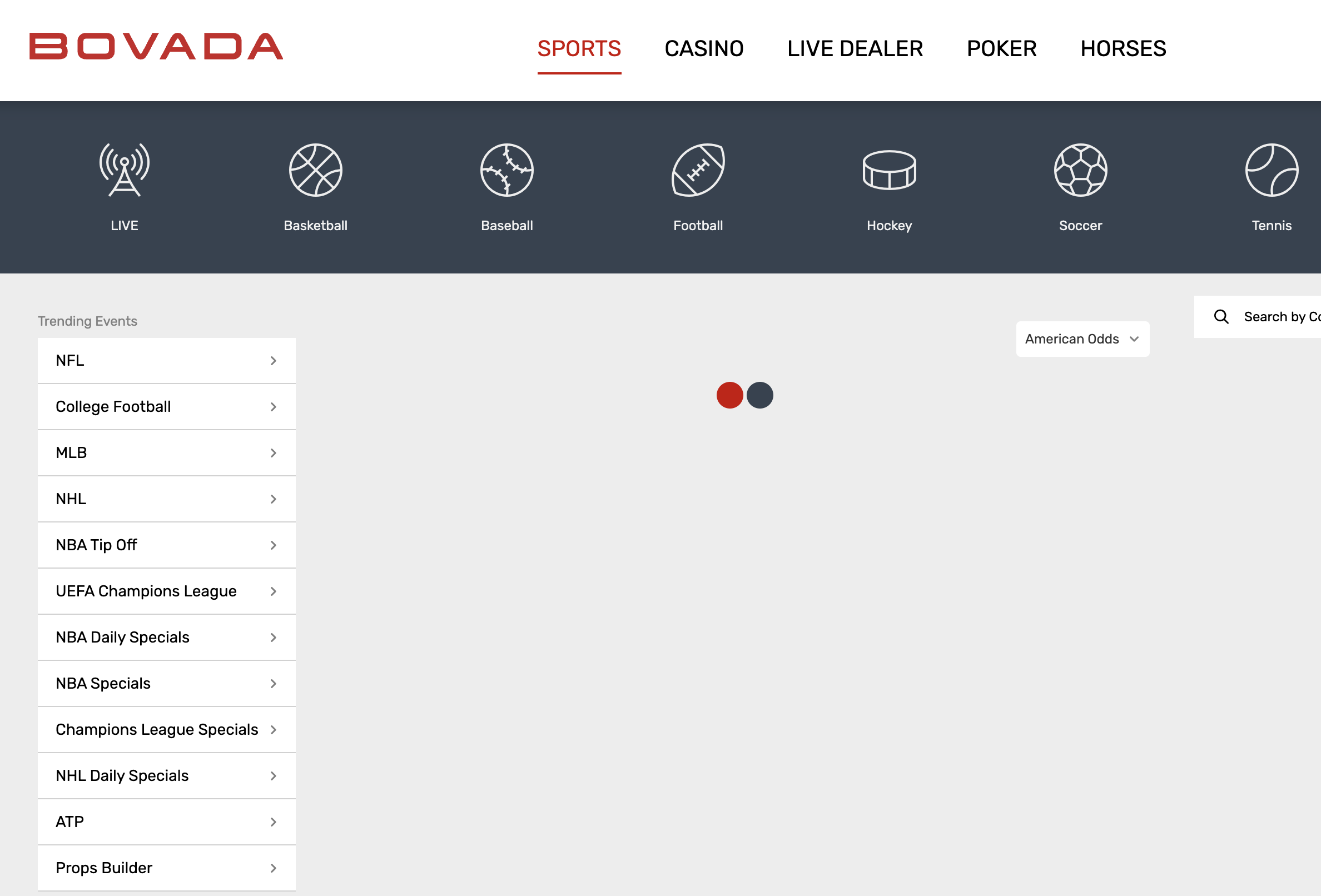Open the HORSES section tab
The image size is (1321, 896).
pos(1123,49)
